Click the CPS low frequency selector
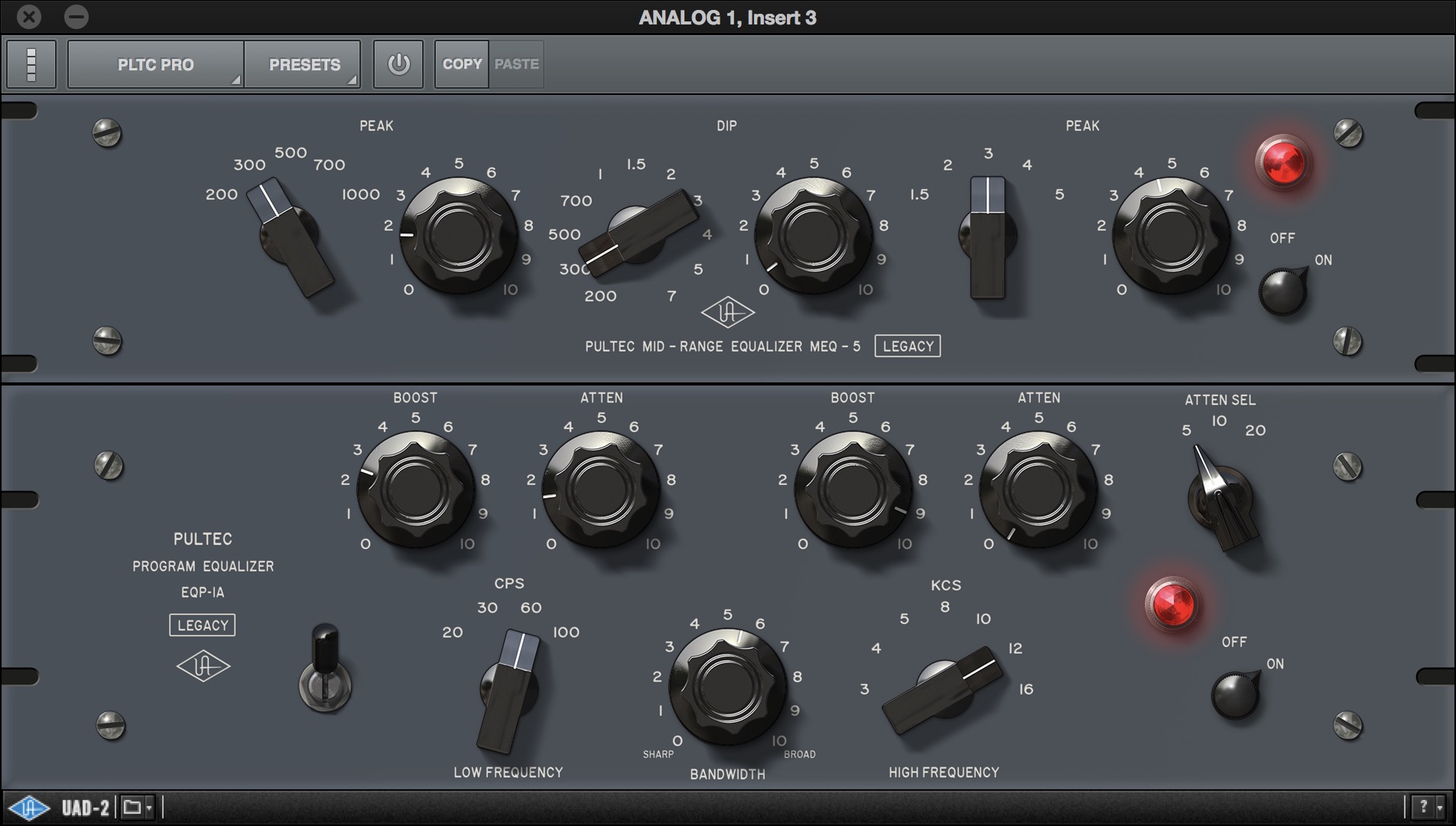1456x826 pixels. pyautogui.click(x=509, y=689)
